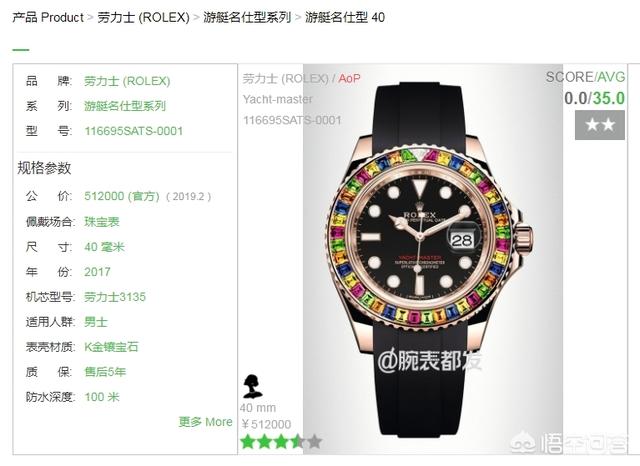Go to 劳力士 (ROLEX) breadcrumb

tap(143, 18)
